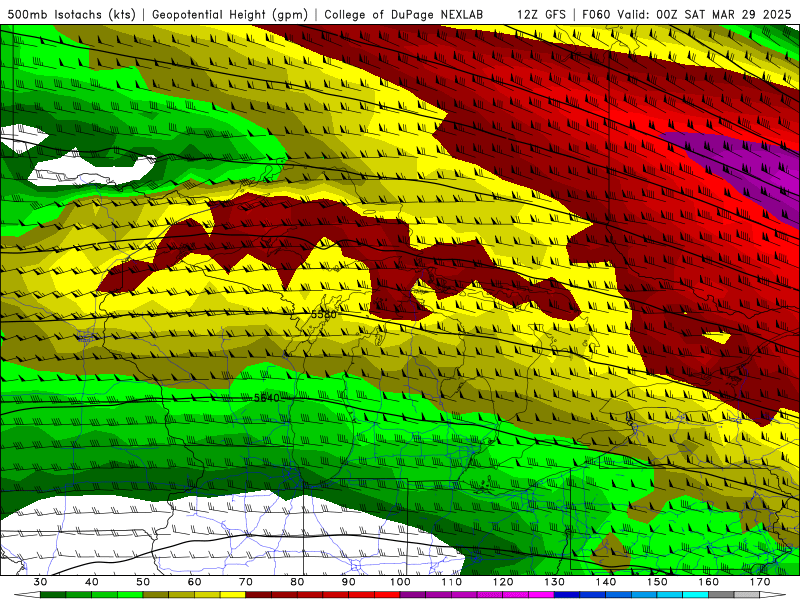Click the 130 kt color scale label
Screen dimensions: 800x600
click(x=555, y=582)
